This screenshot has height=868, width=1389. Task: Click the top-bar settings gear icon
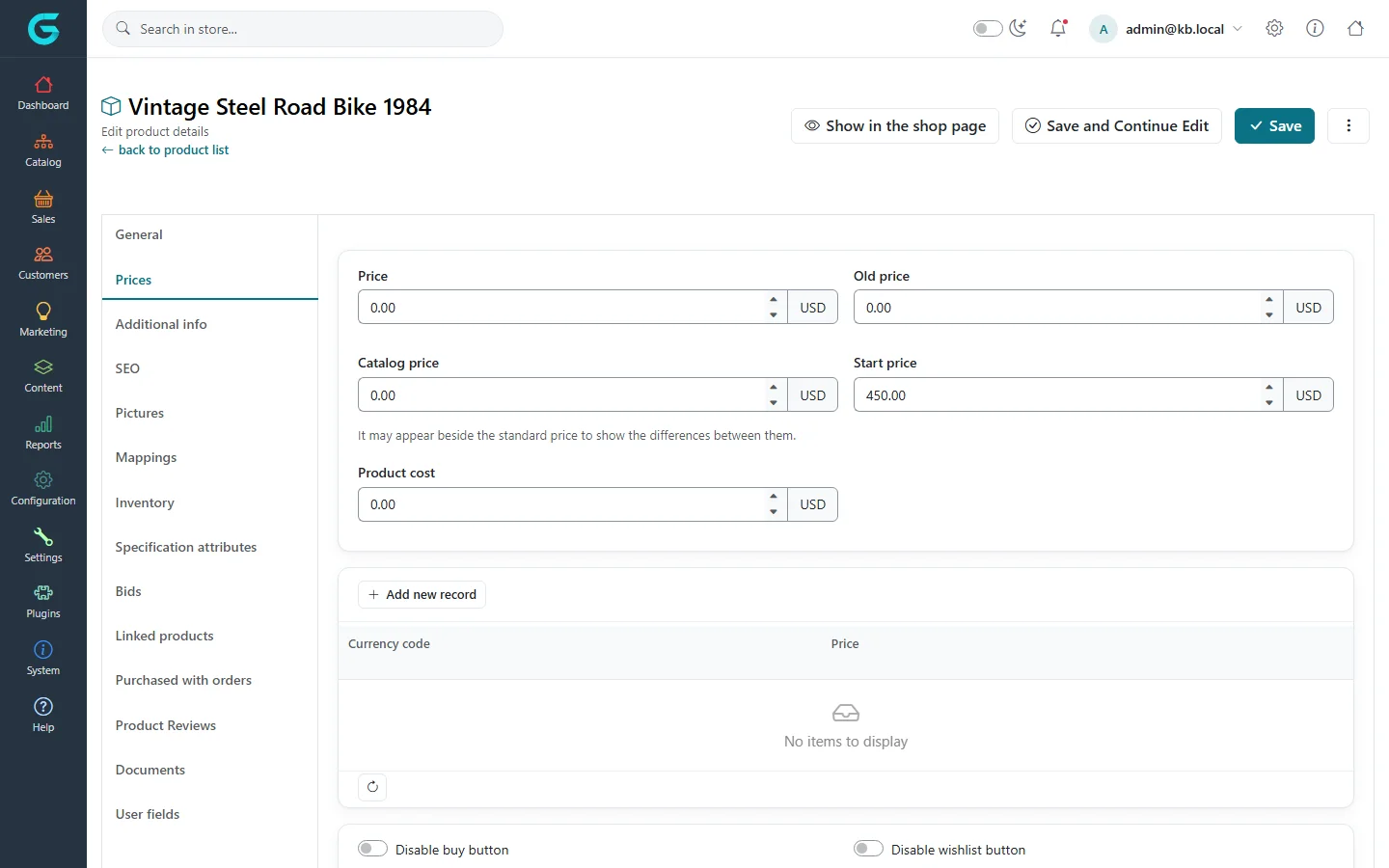[1274, 28]
